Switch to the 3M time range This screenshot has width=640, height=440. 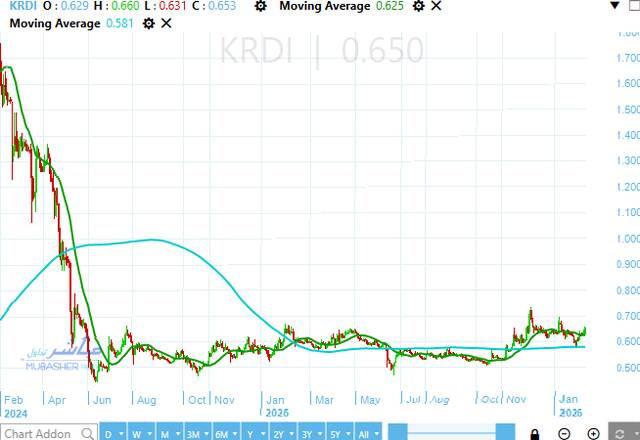(193, 433)
